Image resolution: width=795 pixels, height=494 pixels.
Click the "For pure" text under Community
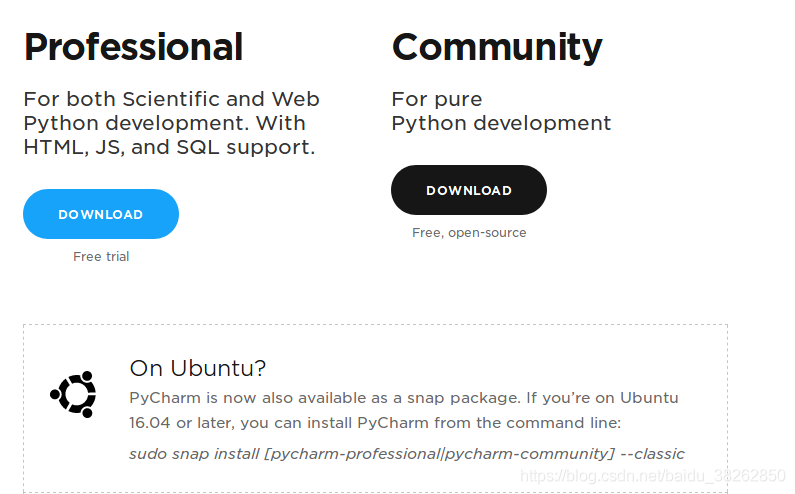pos(437,99)
